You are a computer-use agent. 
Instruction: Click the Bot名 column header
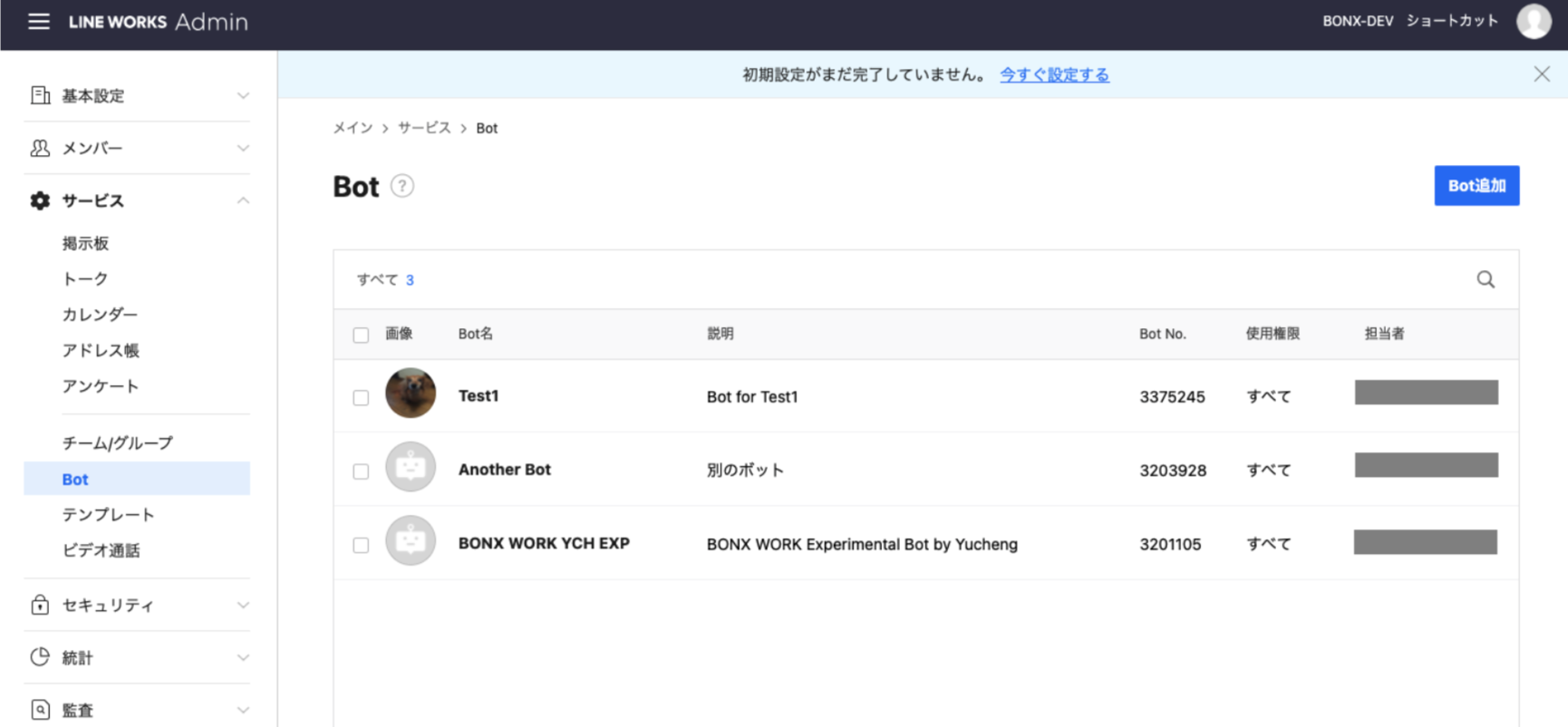[x=476, y=334]
